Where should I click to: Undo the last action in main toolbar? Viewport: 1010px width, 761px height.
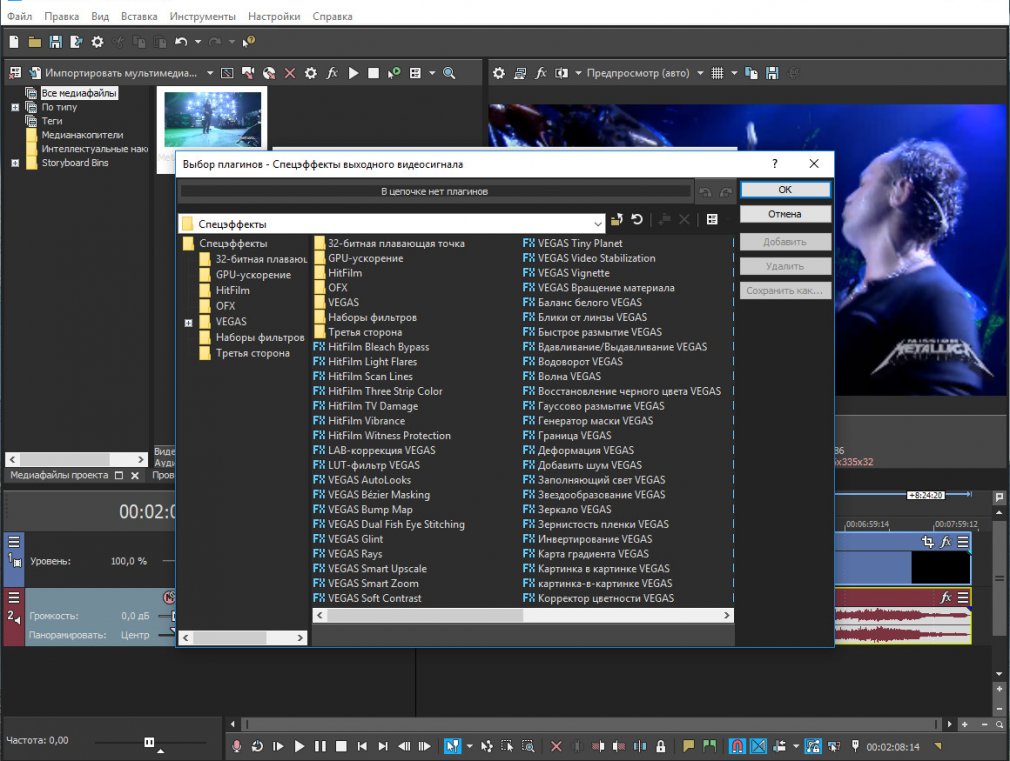[181, 42]
